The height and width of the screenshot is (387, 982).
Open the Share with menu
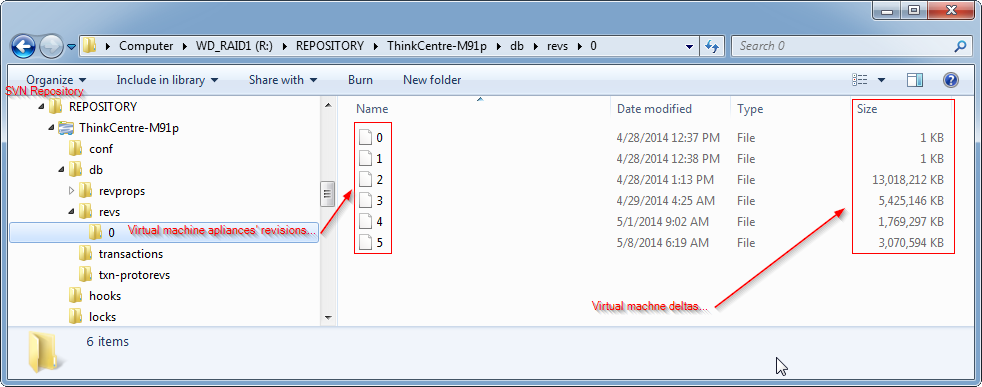(x=282, y=80)
